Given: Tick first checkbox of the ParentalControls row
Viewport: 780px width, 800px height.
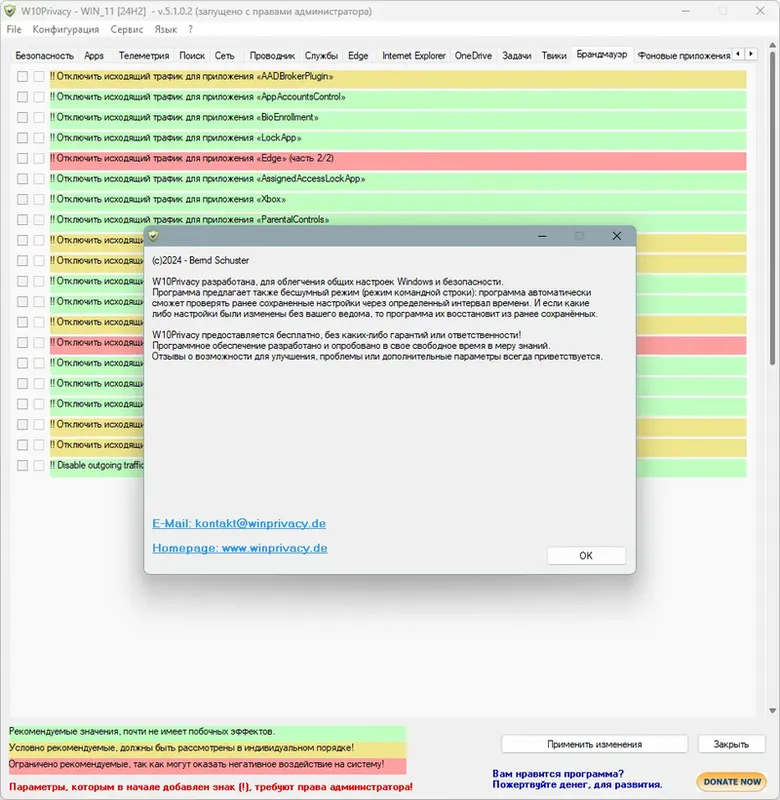Looking at the screenshot, I should point(22,219).
